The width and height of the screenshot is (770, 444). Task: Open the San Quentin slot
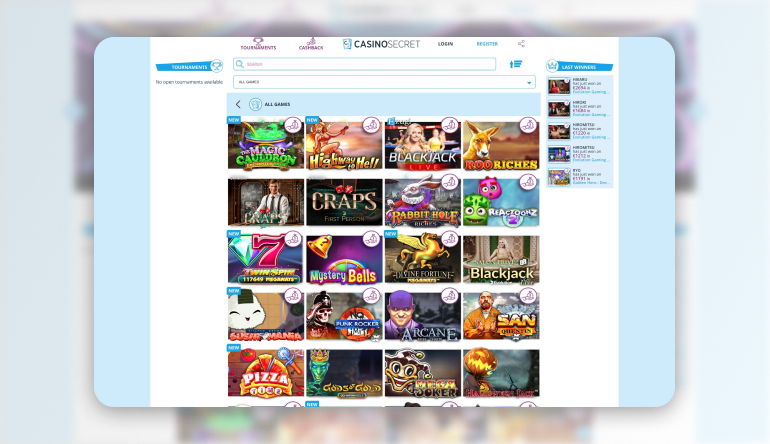tap(501, 316)
